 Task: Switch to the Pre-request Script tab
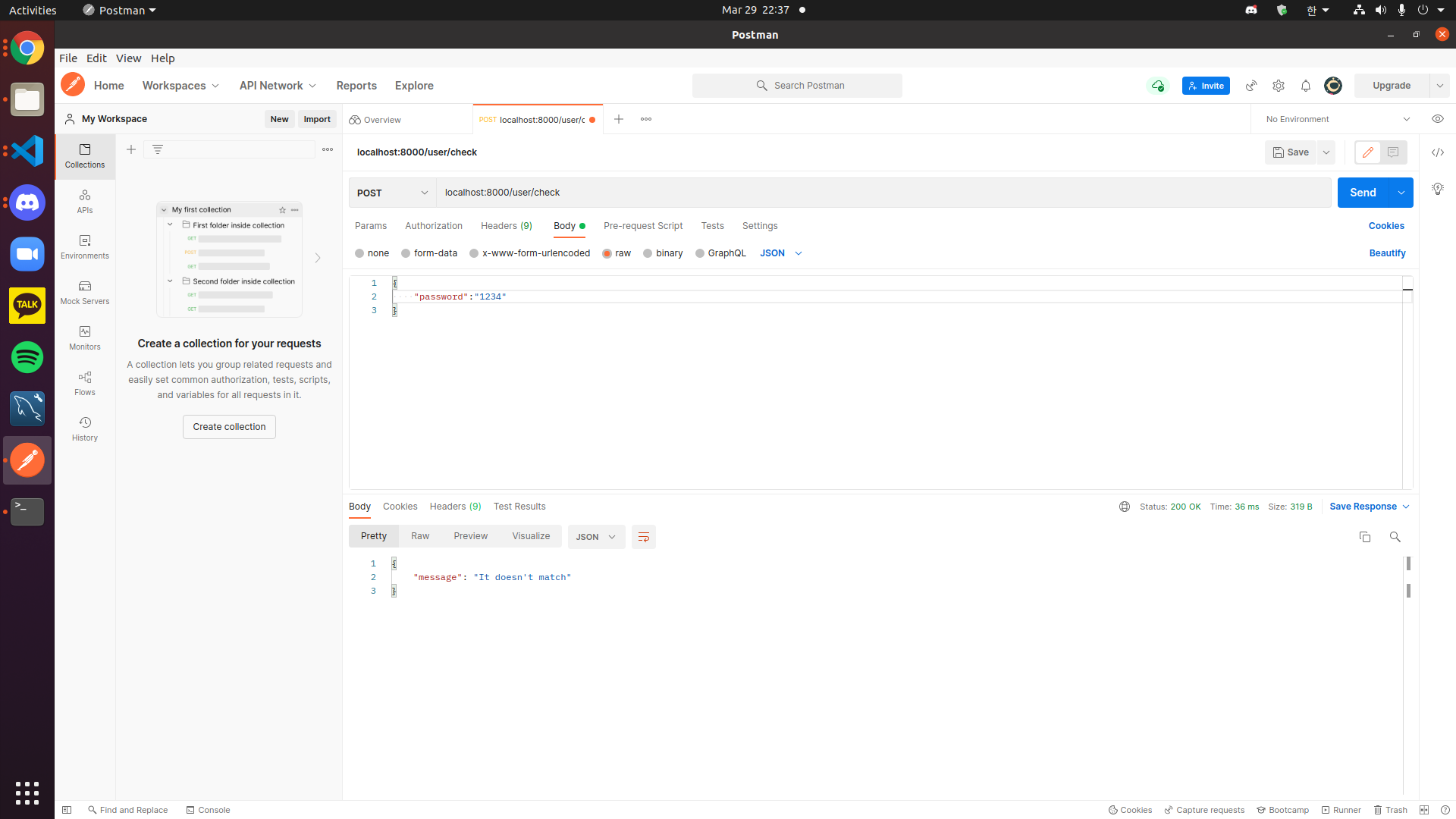643,226
